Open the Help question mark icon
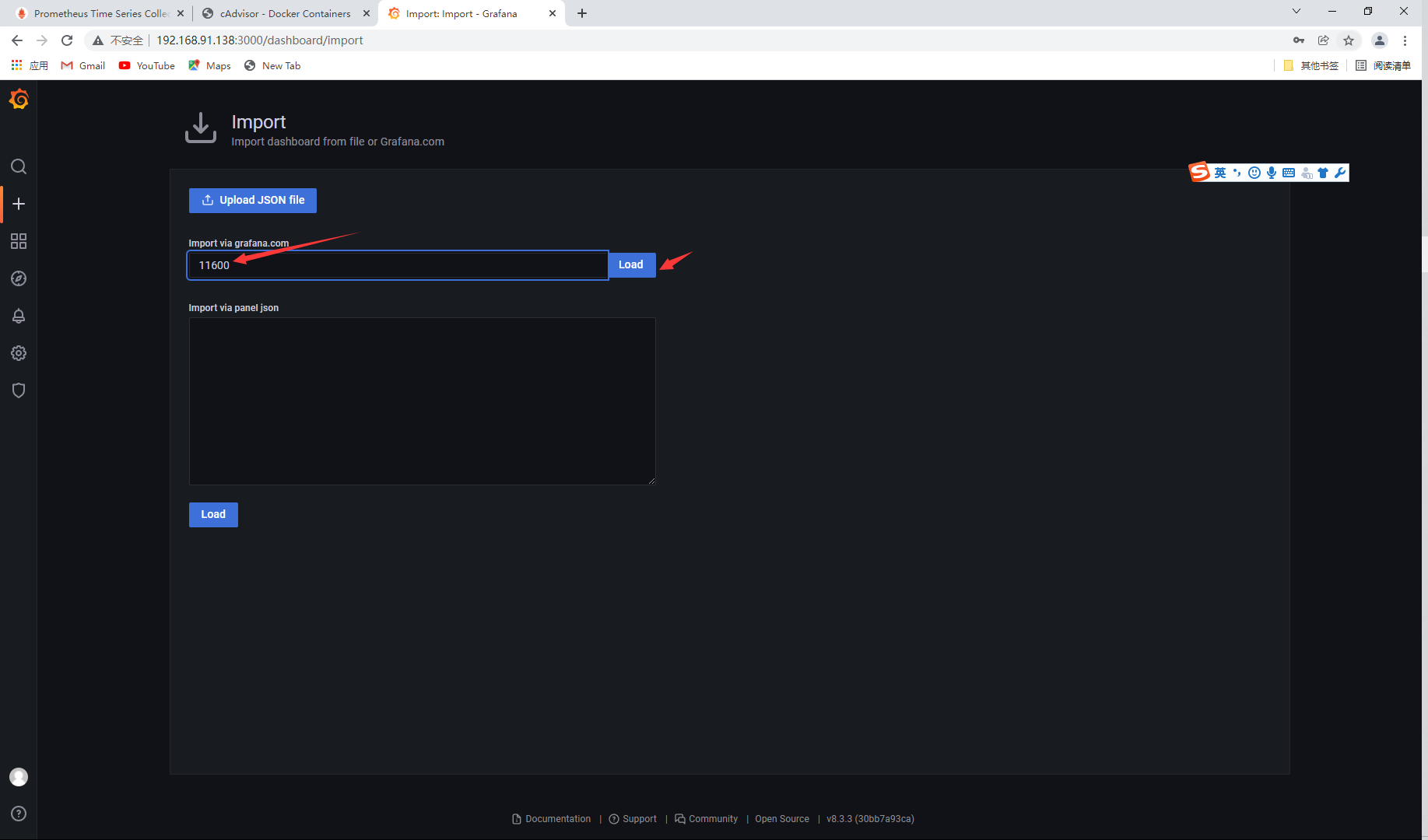 coord(19,814)
